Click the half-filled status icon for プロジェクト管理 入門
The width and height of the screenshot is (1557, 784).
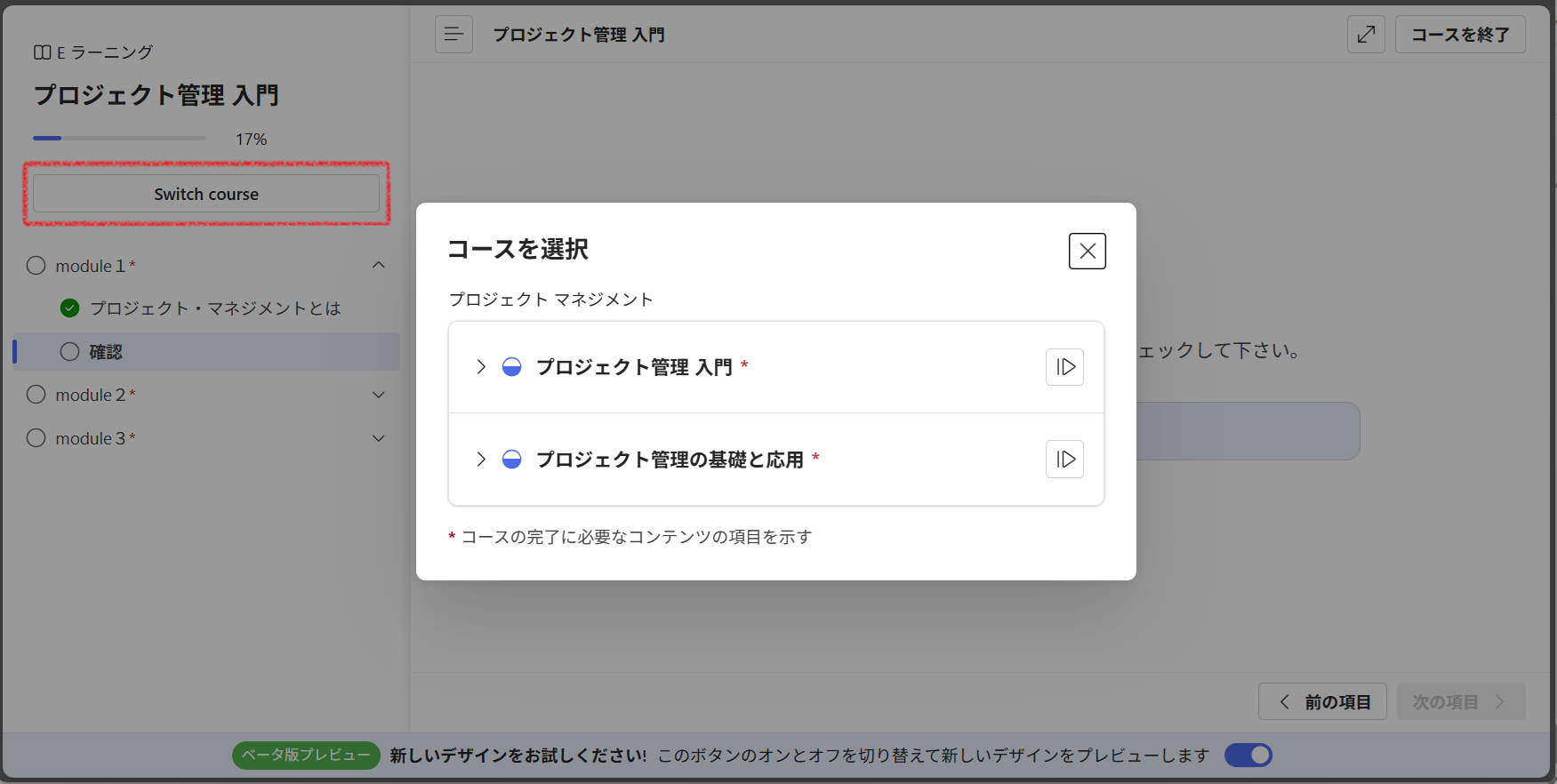coord(512,367)
